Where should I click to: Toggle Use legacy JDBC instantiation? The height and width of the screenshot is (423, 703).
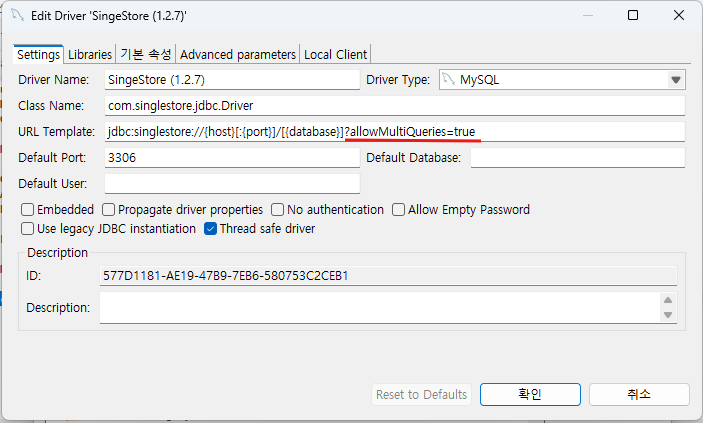coord(27,229)
